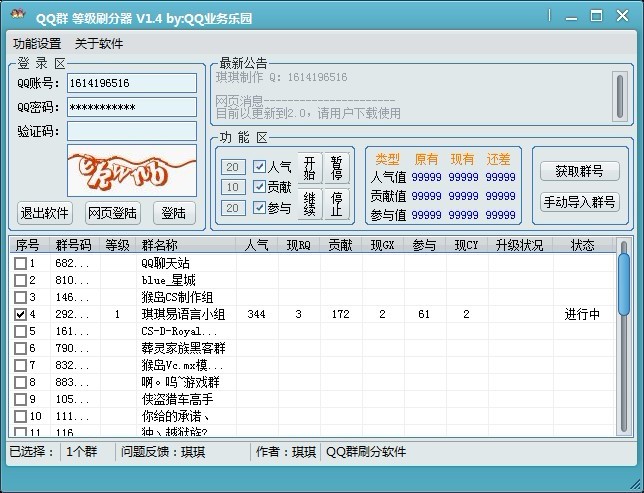Check the box for CS-D-Royal row
644x493 pixels.
(x=20, y=332)
